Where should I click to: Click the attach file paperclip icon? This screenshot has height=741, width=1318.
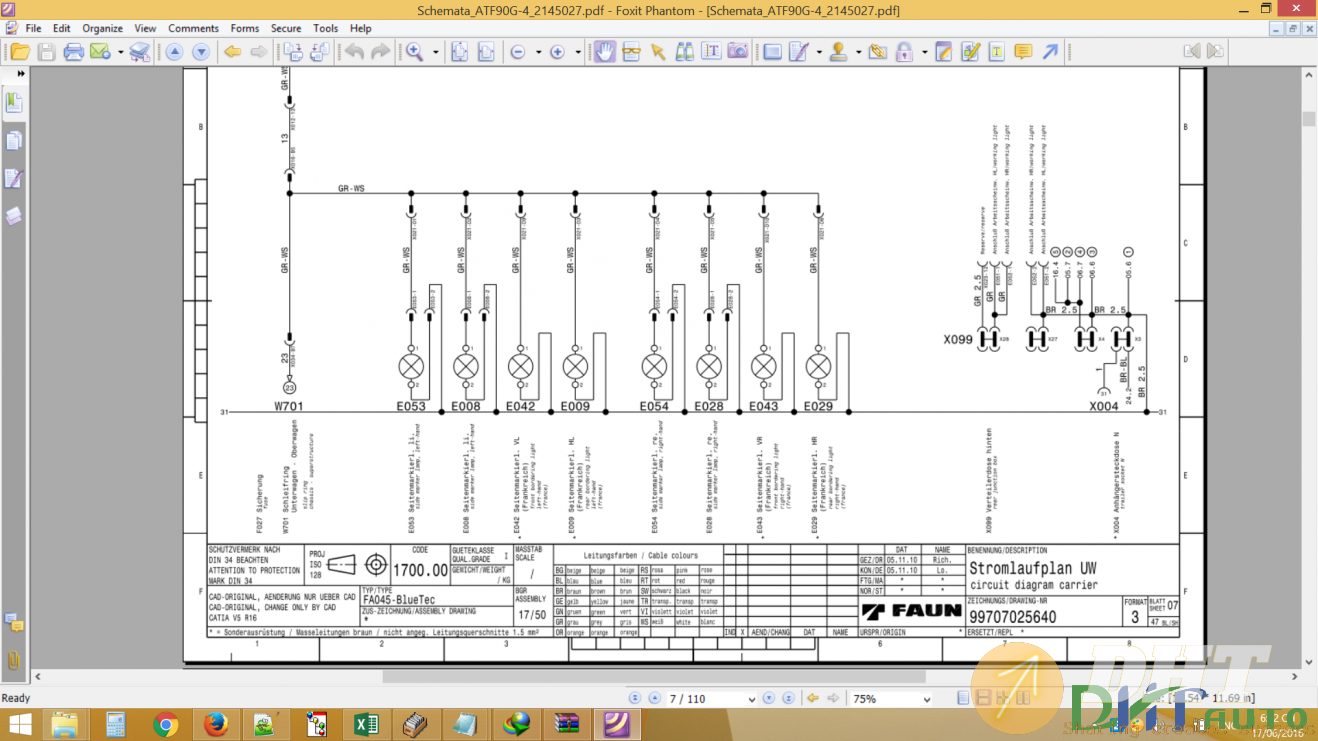(x=877, y=52)
